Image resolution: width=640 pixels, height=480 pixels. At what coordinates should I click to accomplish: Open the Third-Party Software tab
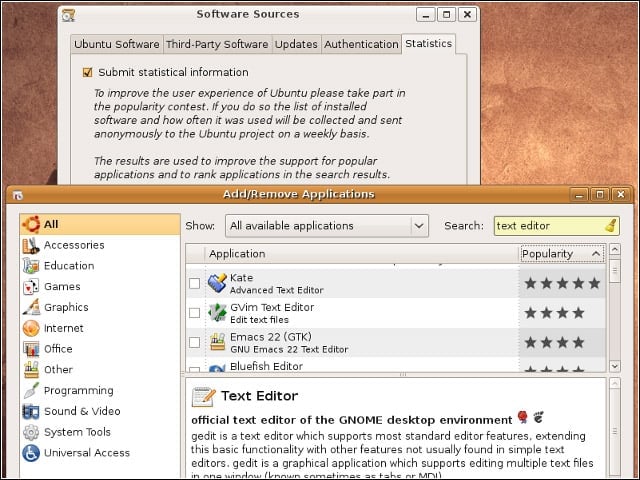point(217,44)
